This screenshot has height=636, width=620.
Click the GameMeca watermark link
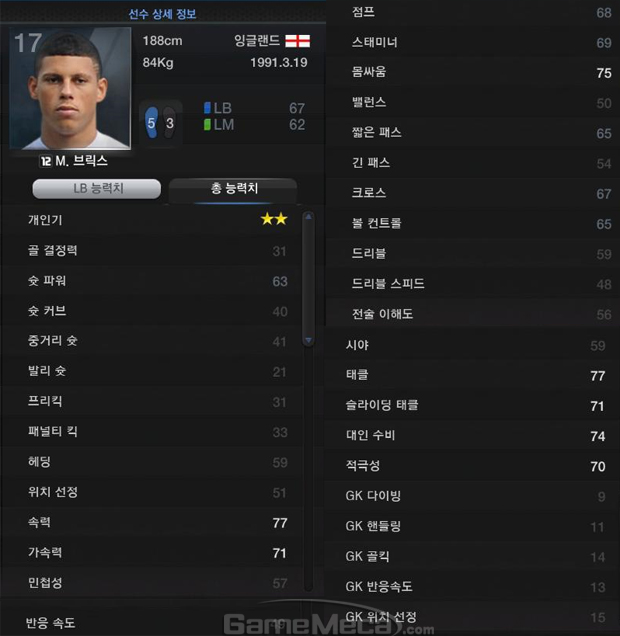point(329,624)
